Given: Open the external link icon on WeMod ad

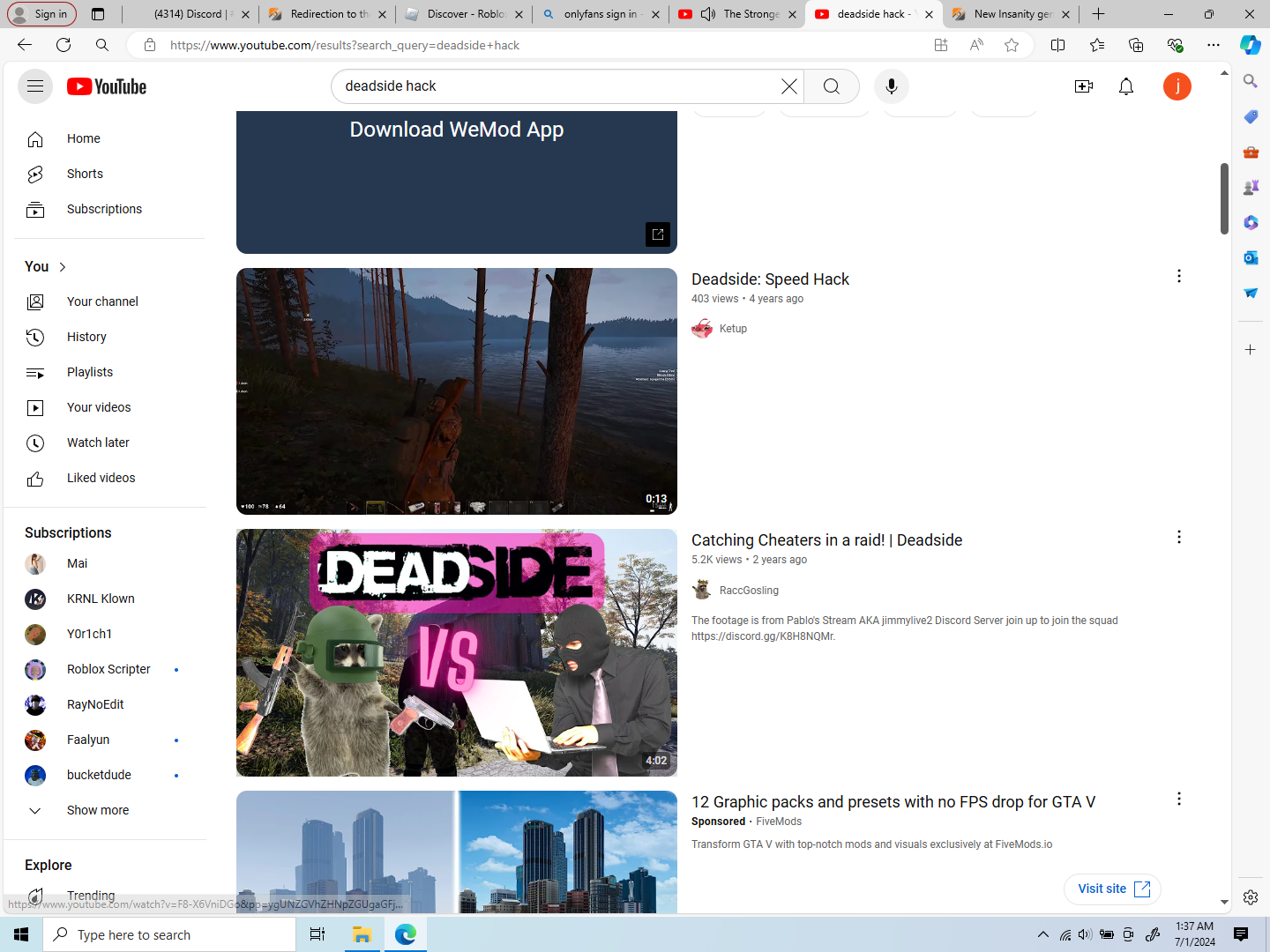Looking at the screenshot, I should point(658,234).
